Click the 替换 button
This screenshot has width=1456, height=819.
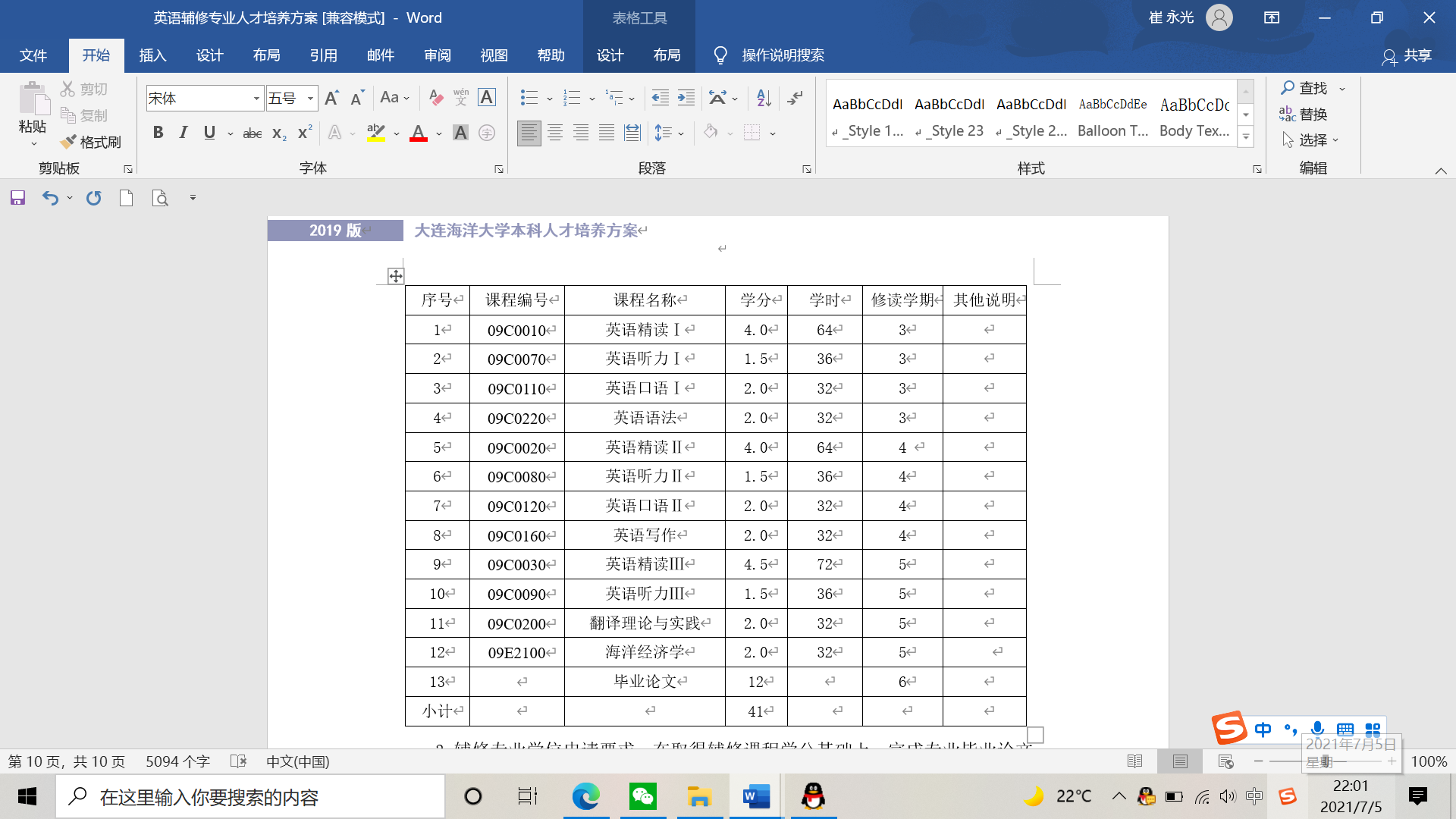click(1304, 115)
